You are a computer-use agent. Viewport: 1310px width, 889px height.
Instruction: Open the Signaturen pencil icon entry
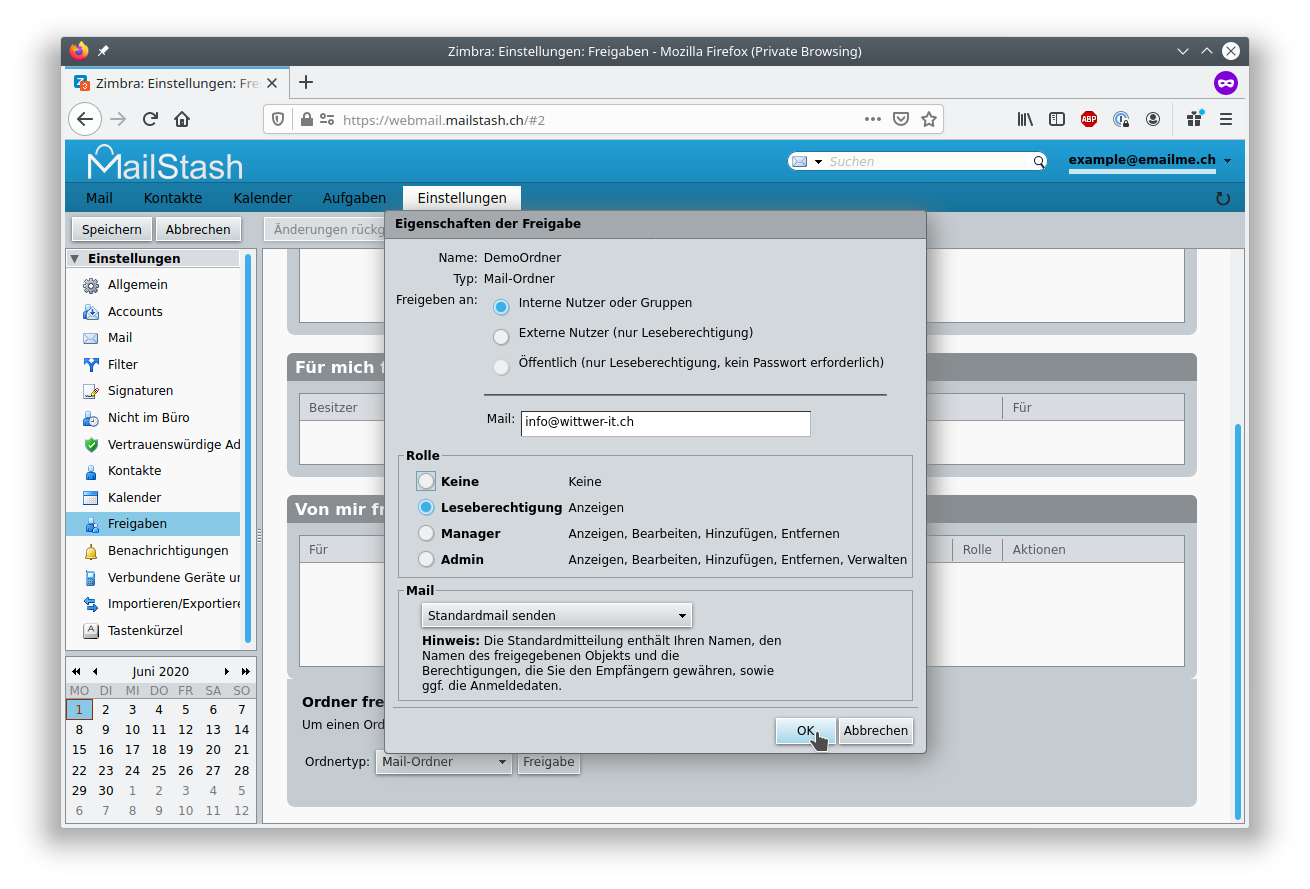[91, 391]
